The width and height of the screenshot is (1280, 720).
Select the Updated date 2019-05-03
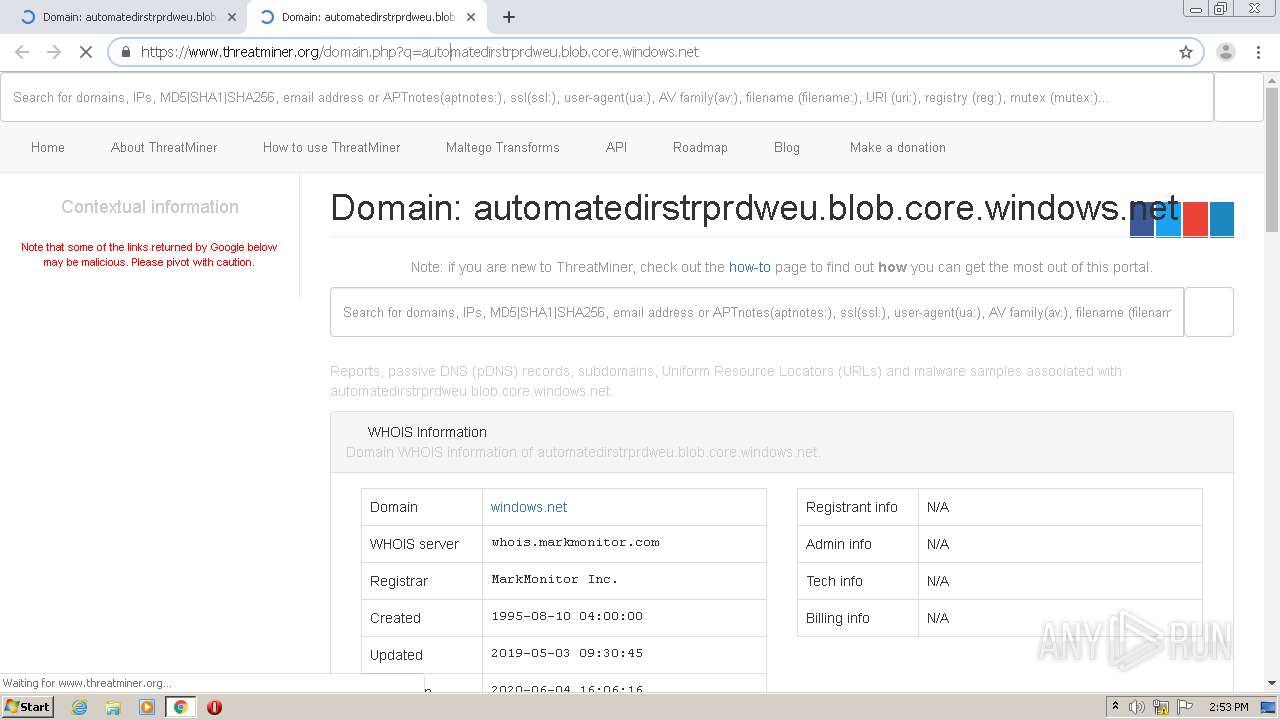pyautogui.click(x=567, y=653)
